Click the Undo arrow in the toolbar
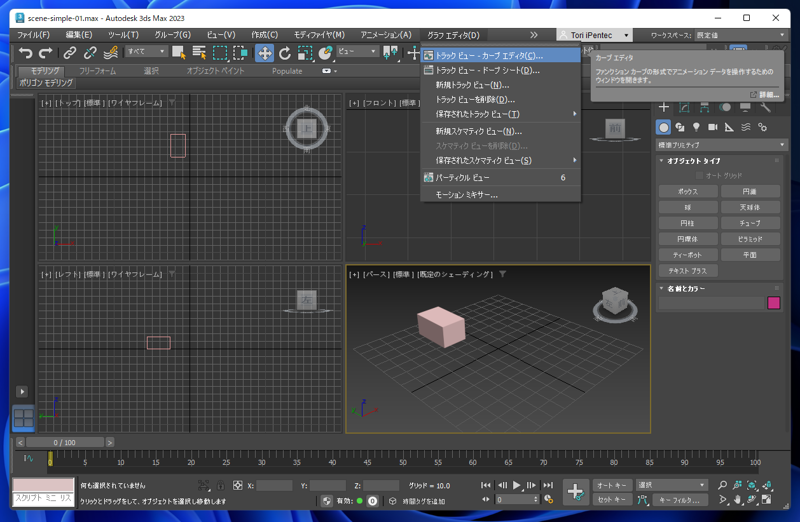This screenshot has height=522, width=800. coord(25,53)
